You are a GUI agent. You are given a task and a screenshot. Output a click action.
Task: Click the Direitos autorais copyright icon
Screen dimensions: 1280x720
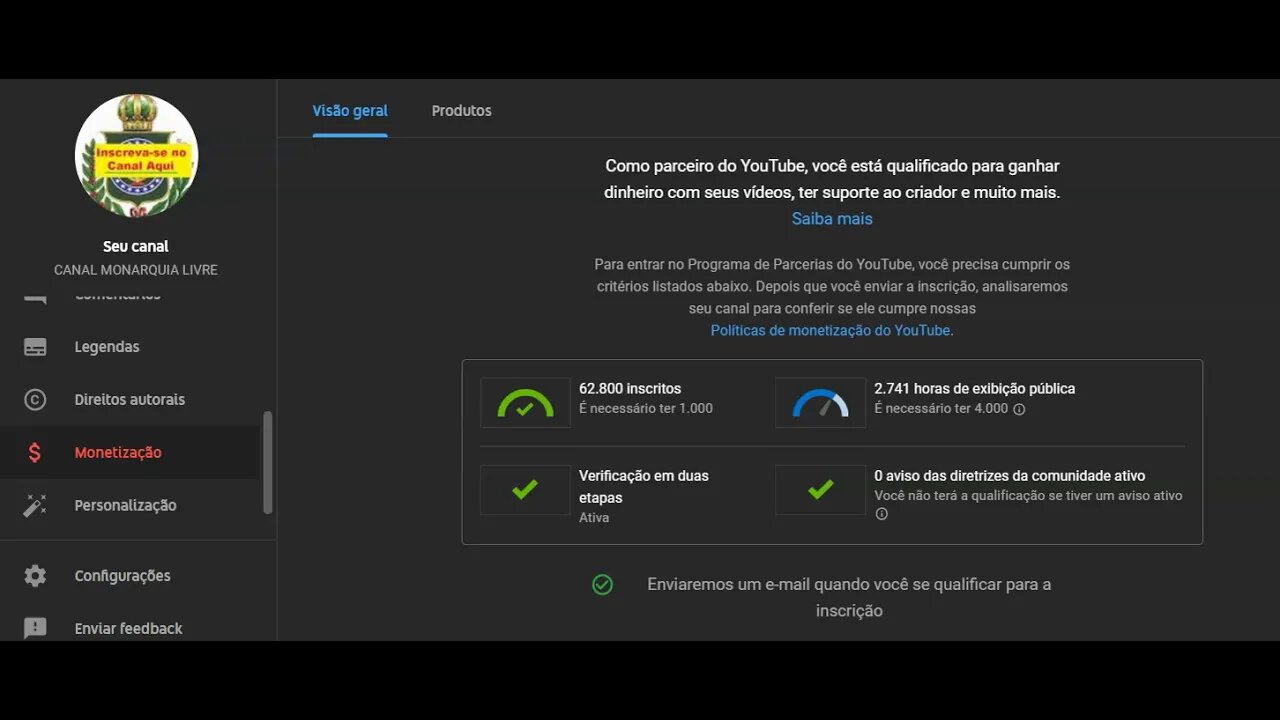(x=35, y=399)
